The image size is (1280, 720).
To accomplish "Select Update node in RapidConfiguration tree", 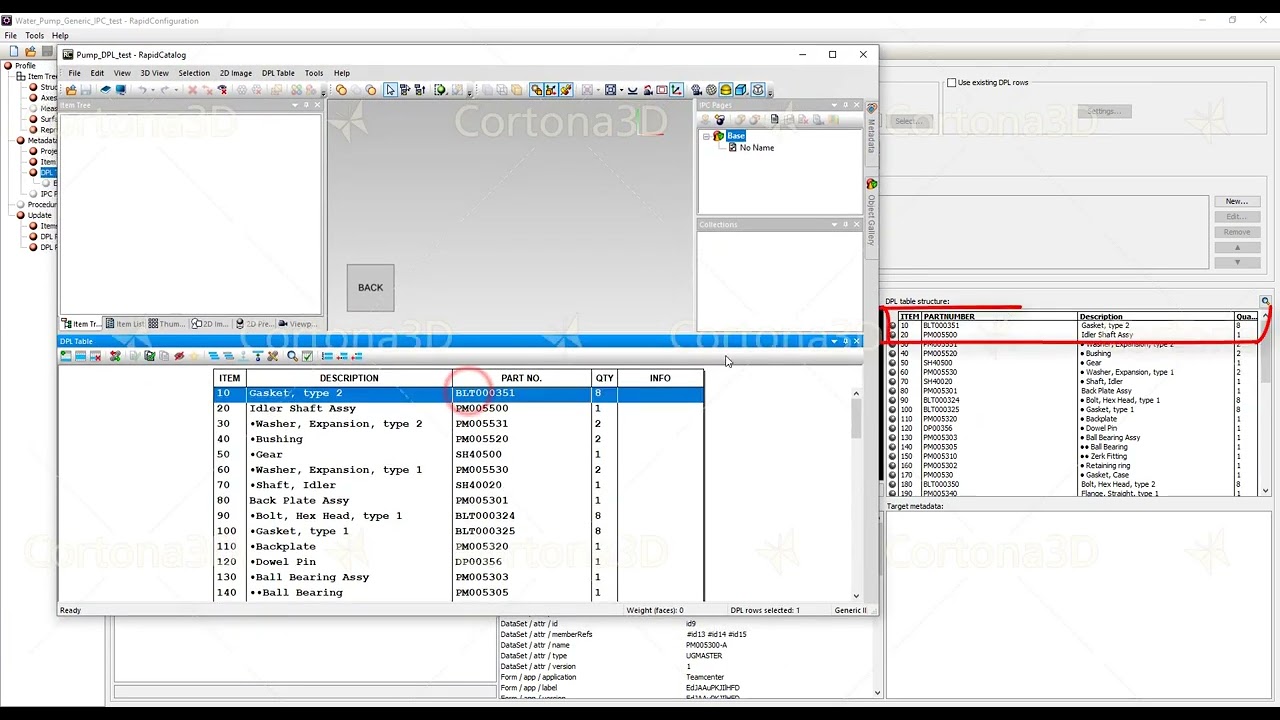I will [39, 215].
